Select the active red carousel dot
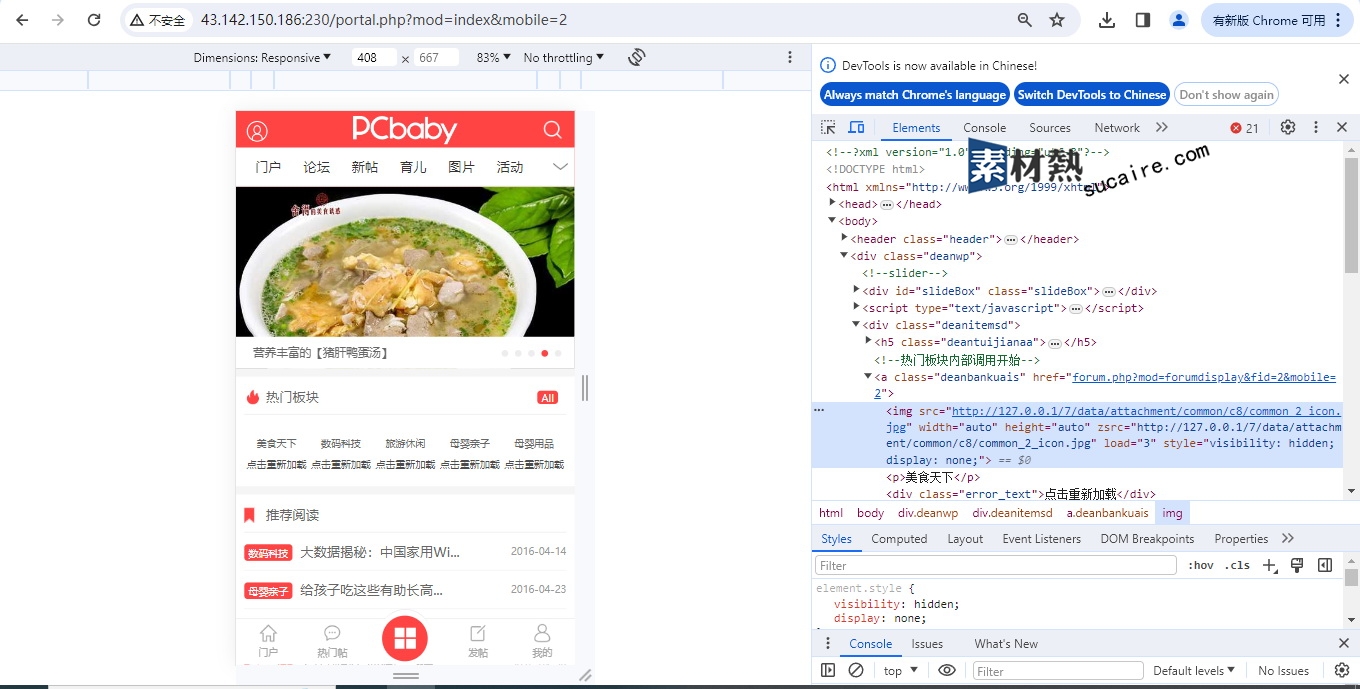Viewport: 1360px width, 689px height. tap(544, 353)
